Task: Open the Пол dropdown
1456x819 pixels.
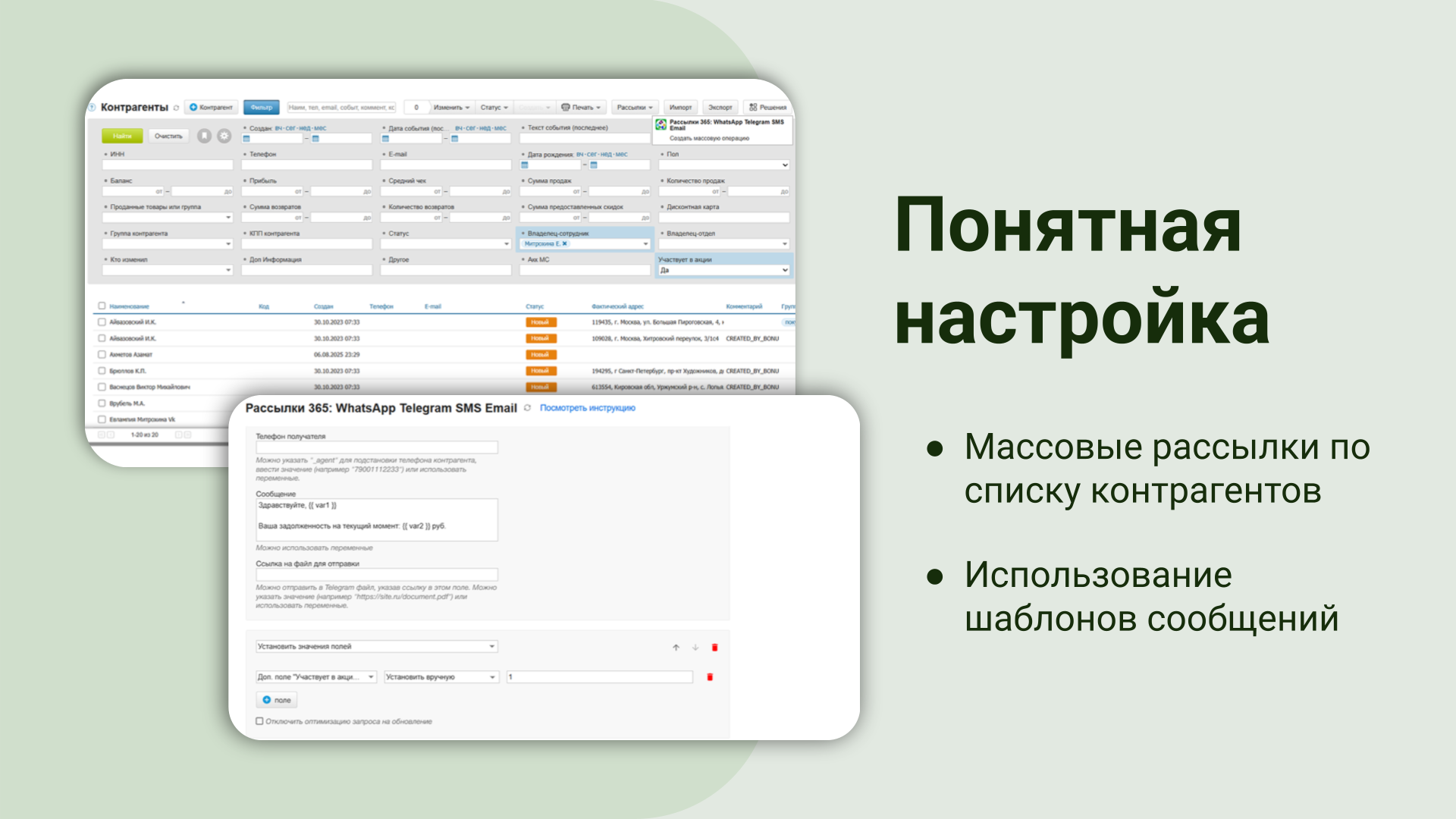Action: 724,165
